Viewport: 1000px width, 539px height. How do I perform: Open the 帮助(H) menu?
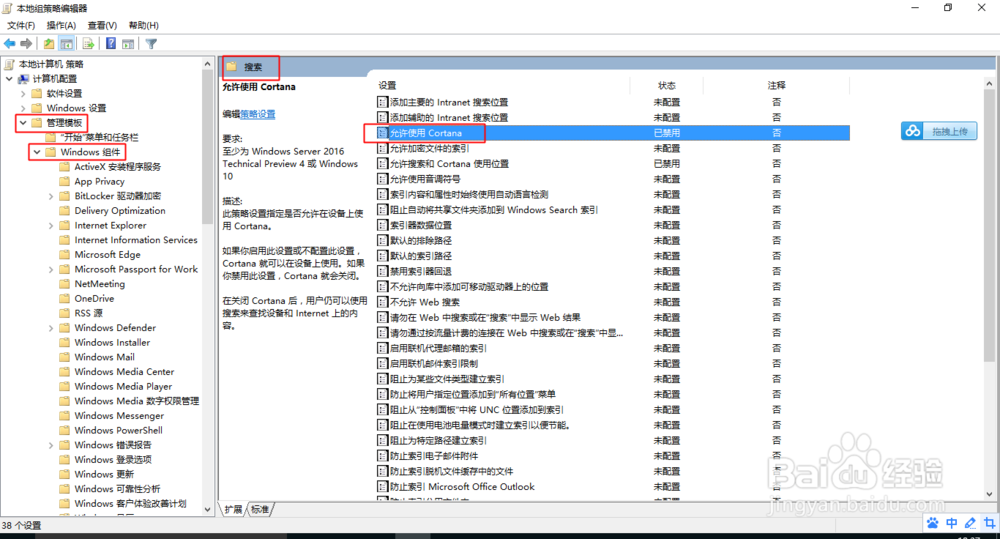click(x=143, y=26)
